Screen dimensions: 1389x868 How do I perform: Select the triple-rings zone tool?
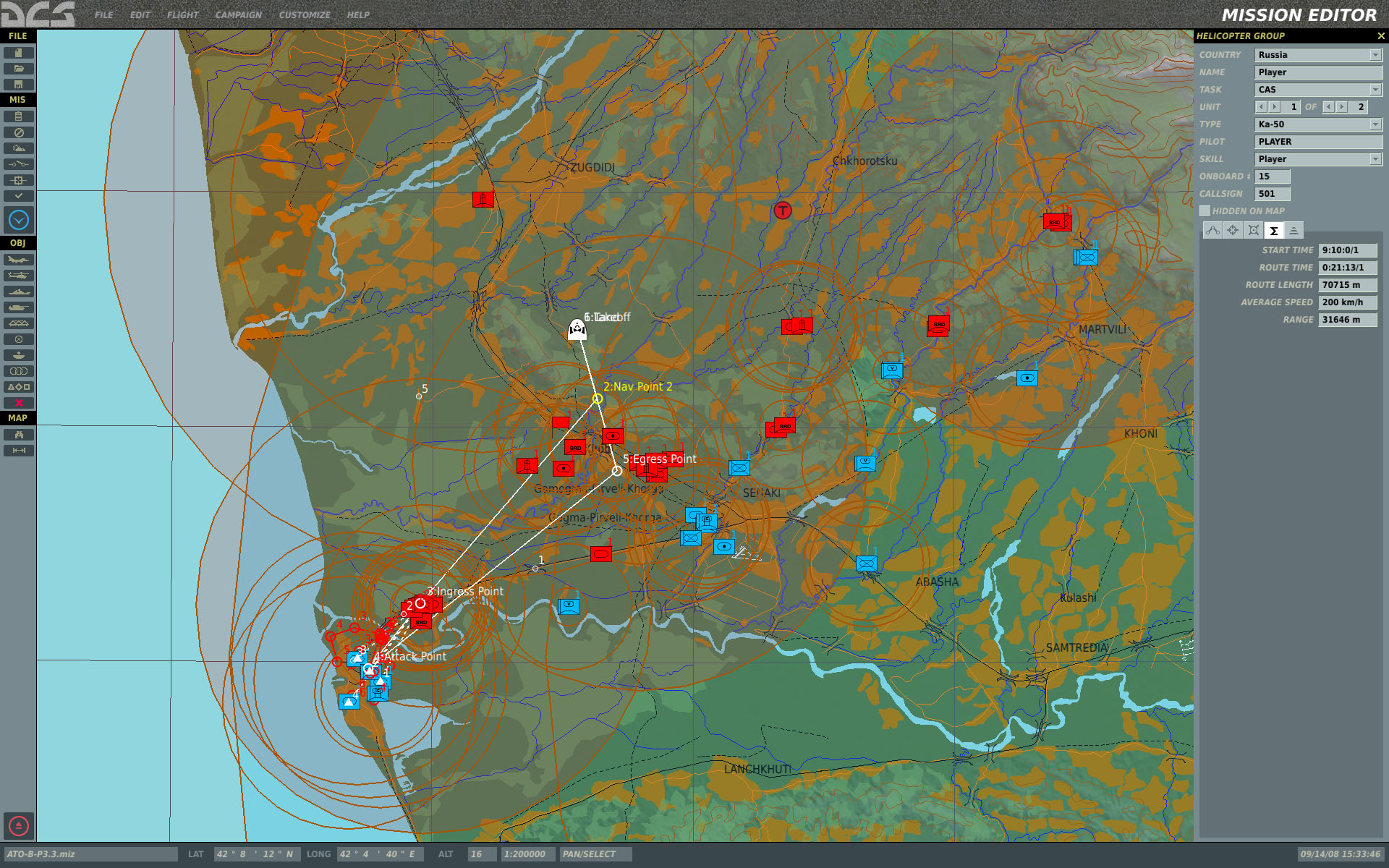19,371
